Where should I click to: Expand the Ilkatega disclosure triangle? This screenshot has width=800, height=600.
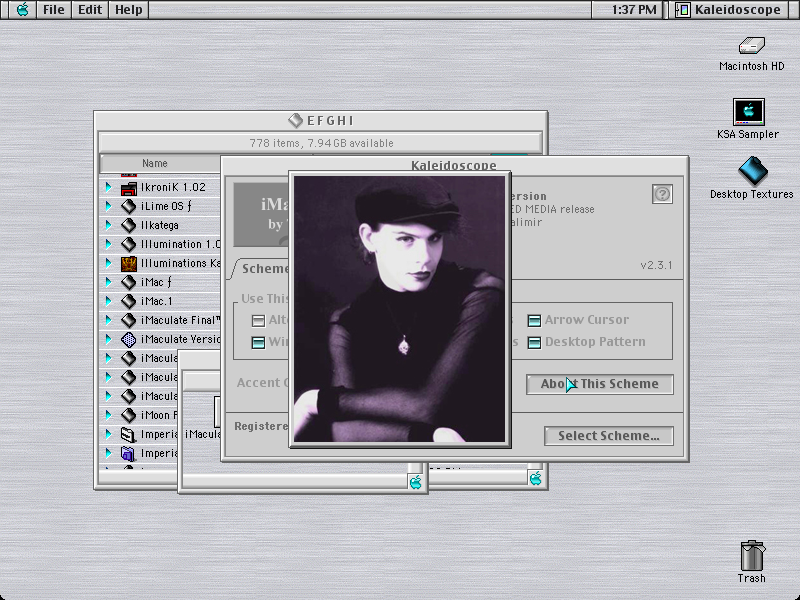tap(108, 225)
